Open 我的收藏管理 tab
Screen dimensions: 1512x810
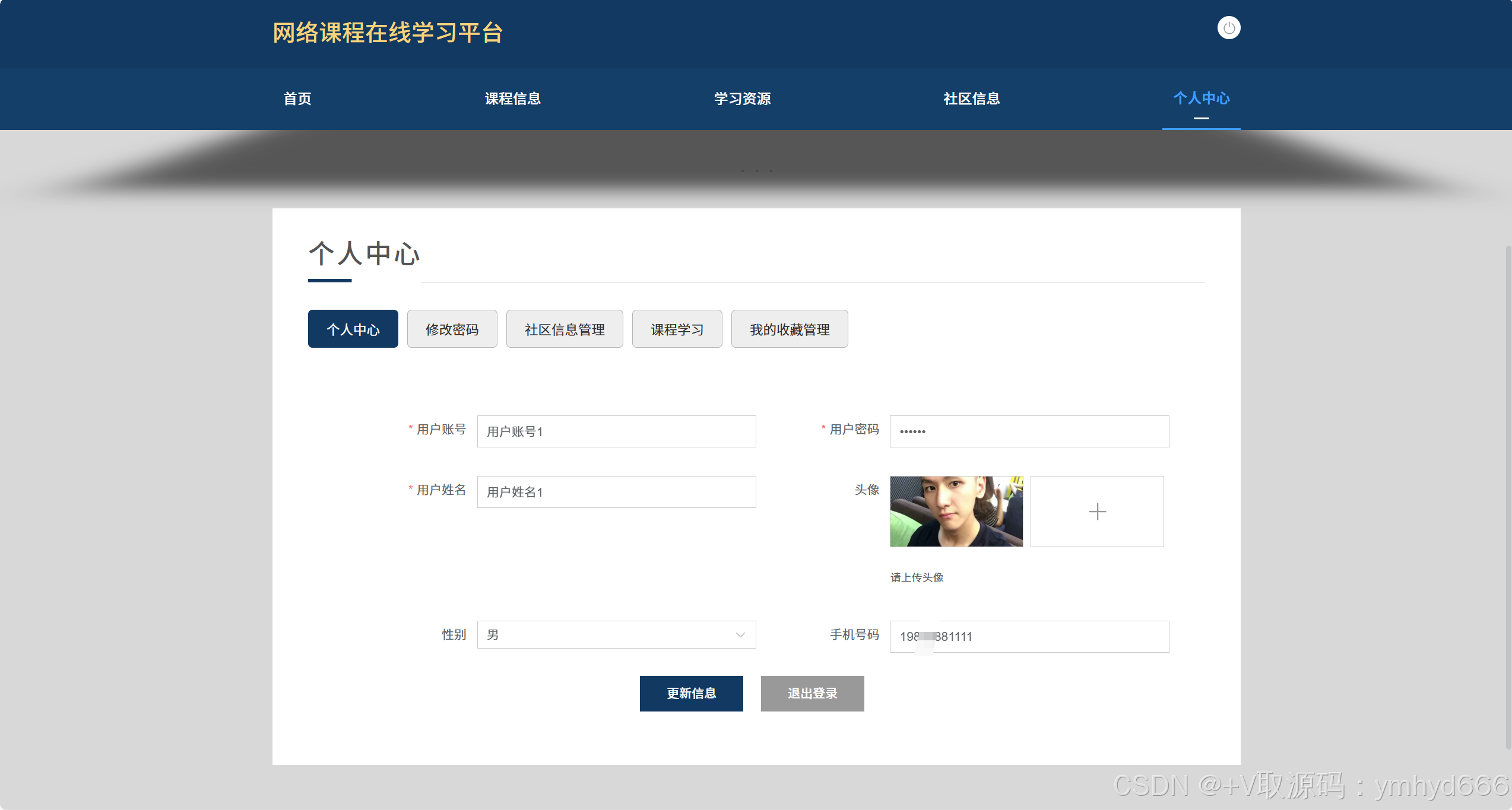tap(789, 329)
